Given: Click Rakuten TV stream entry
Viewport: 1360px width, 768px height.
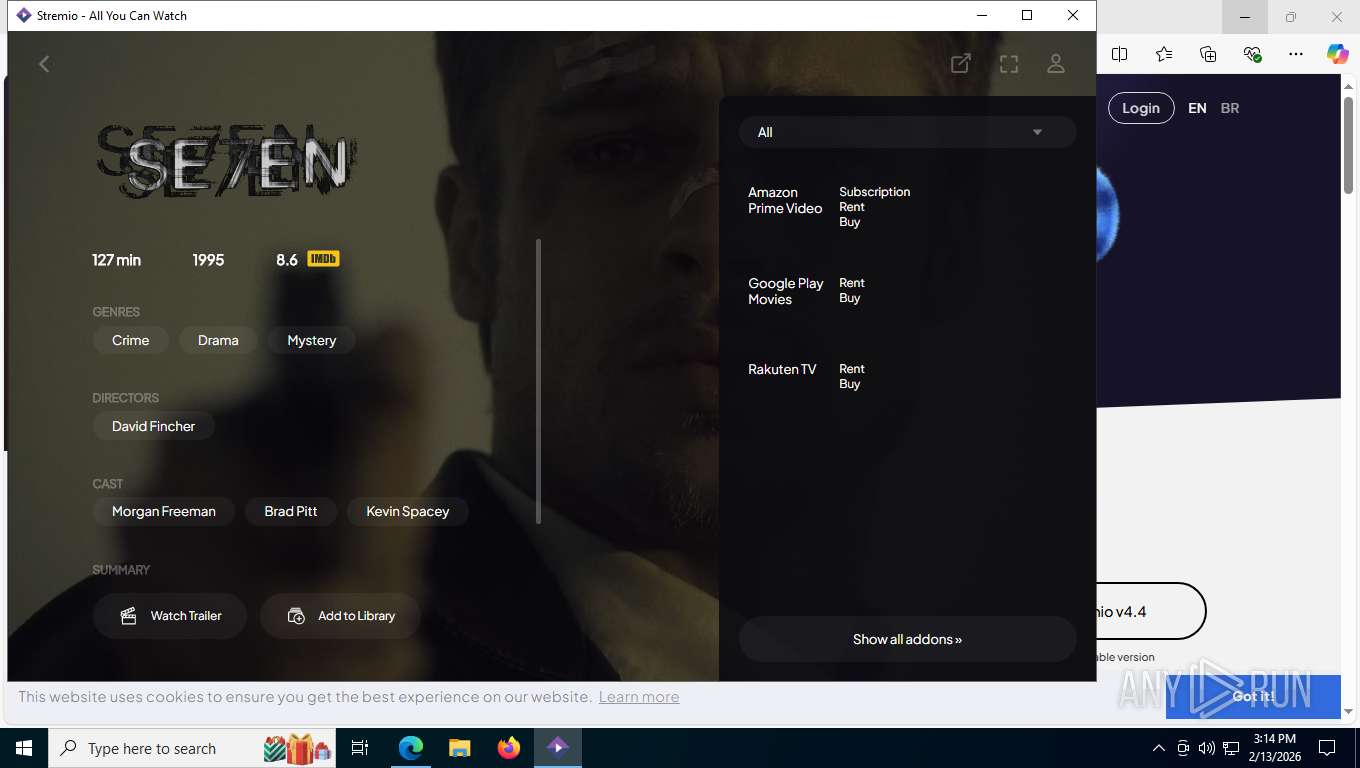Looking at the screenshot, I should click(907, 376).
